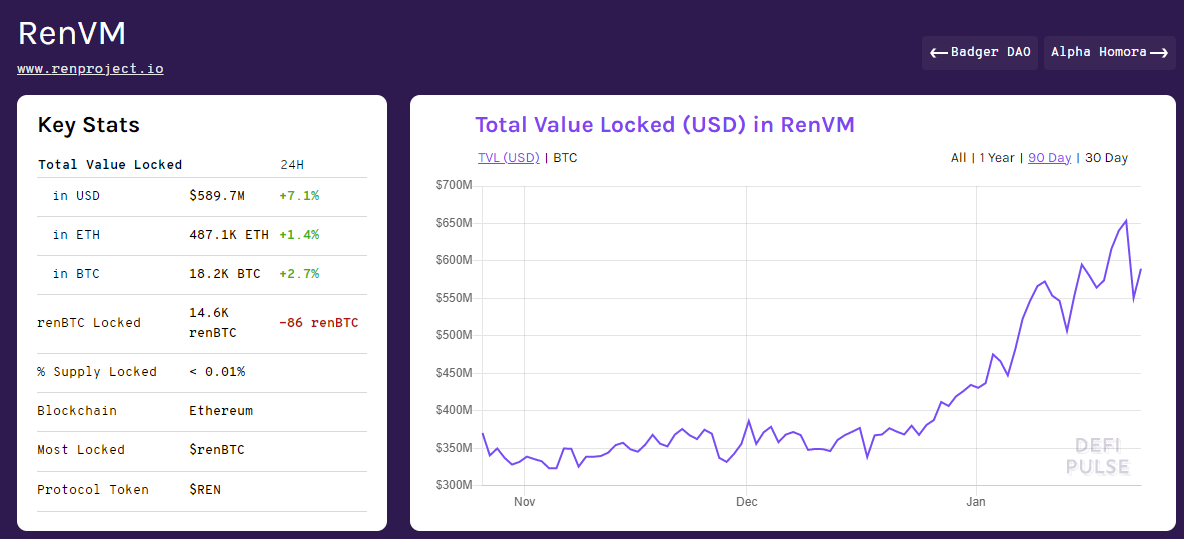Click the DEFI PULSE watermark logo
1184x539 pixels.
[1097, 456]
